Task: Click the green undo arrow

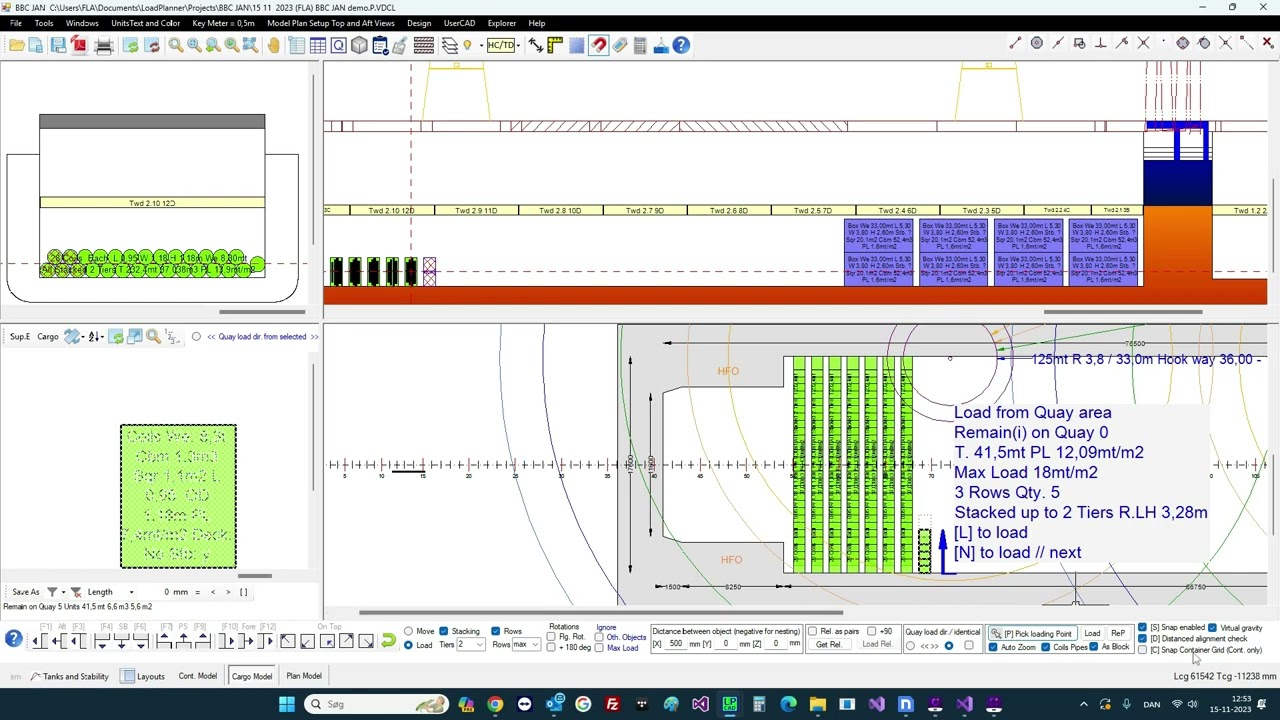Action: 388,641
